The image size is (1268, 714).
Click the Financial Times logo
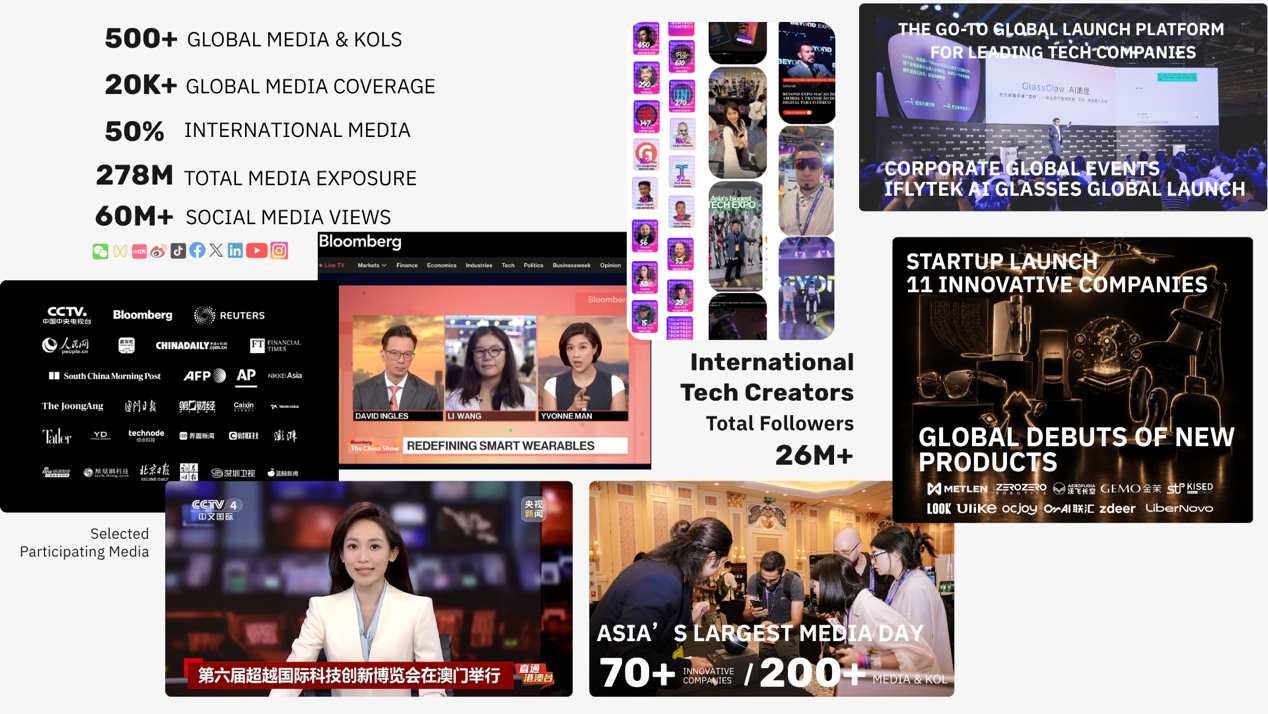[x=275, y=345]
